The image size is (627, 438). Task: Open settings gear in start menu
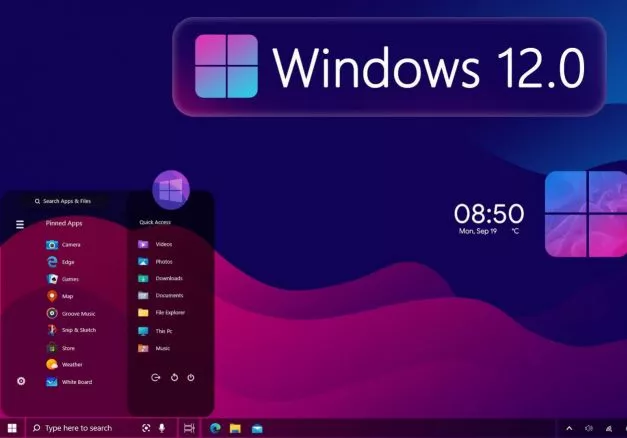21,381
